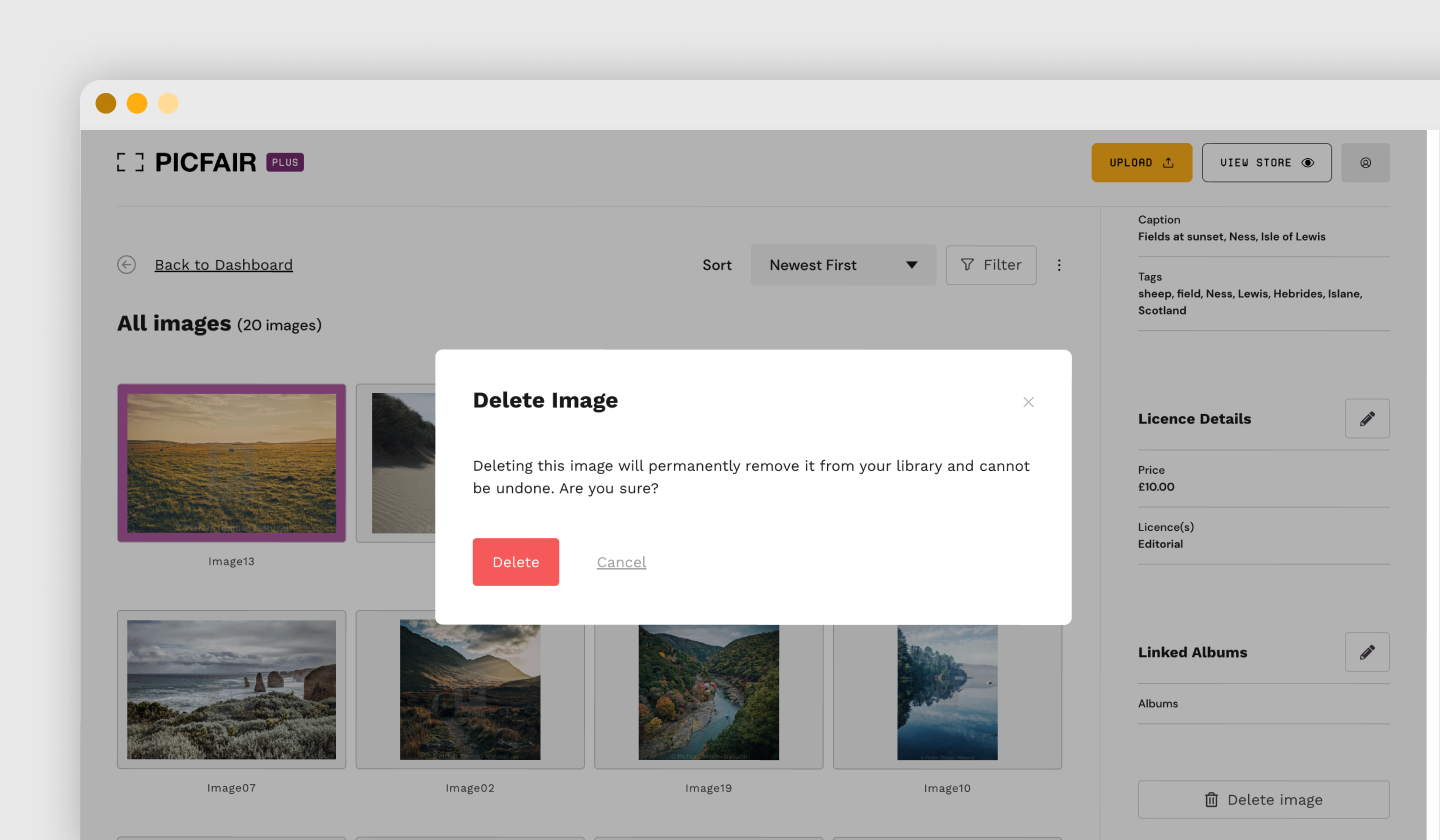Image resolution: width=1440 pixels, height=840 pixels.
Task: Click the Image07 label
Action: (x=232, y=788)
